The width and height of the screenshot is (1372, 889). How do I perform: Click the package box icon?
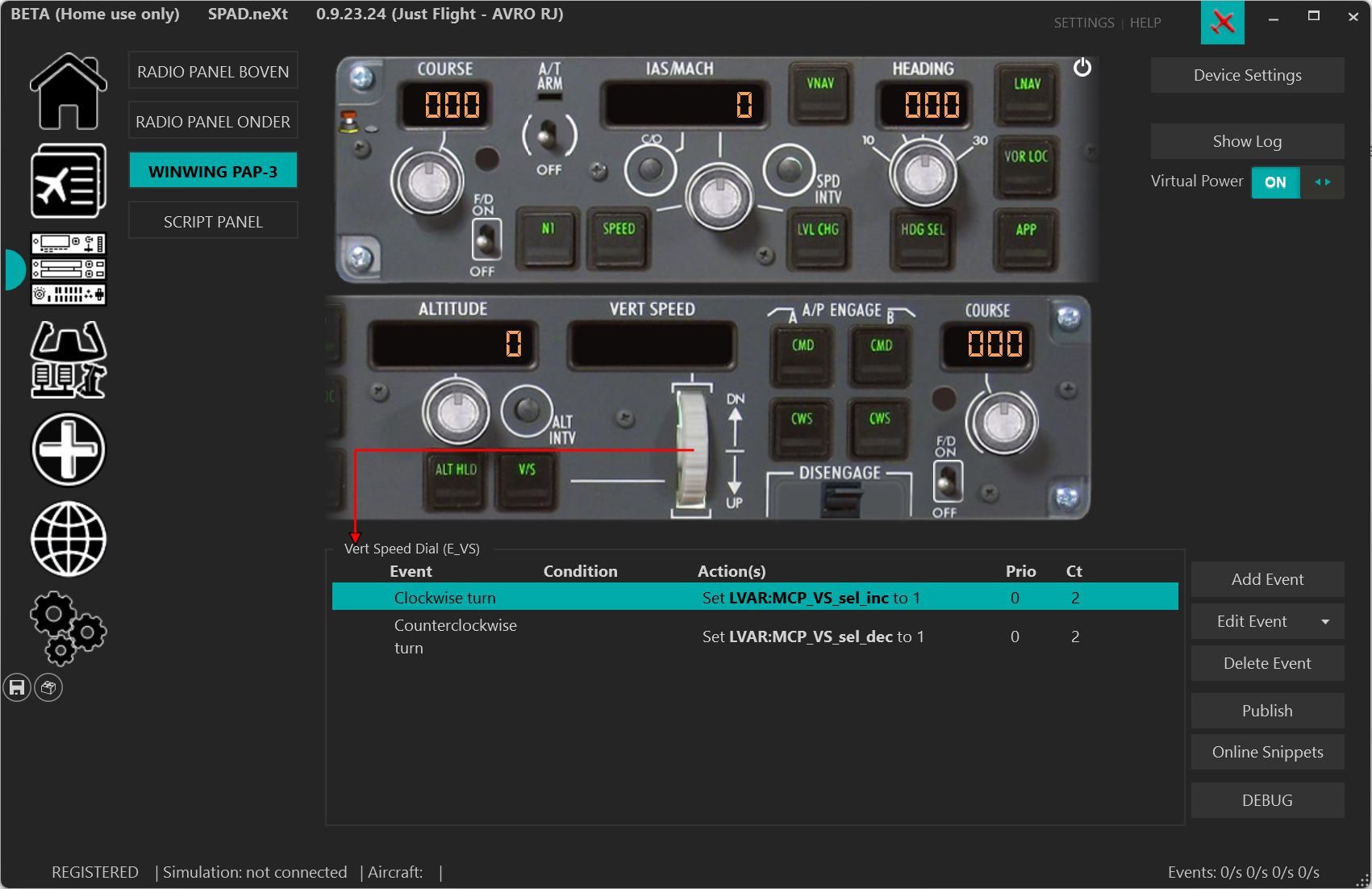(48, 687)
